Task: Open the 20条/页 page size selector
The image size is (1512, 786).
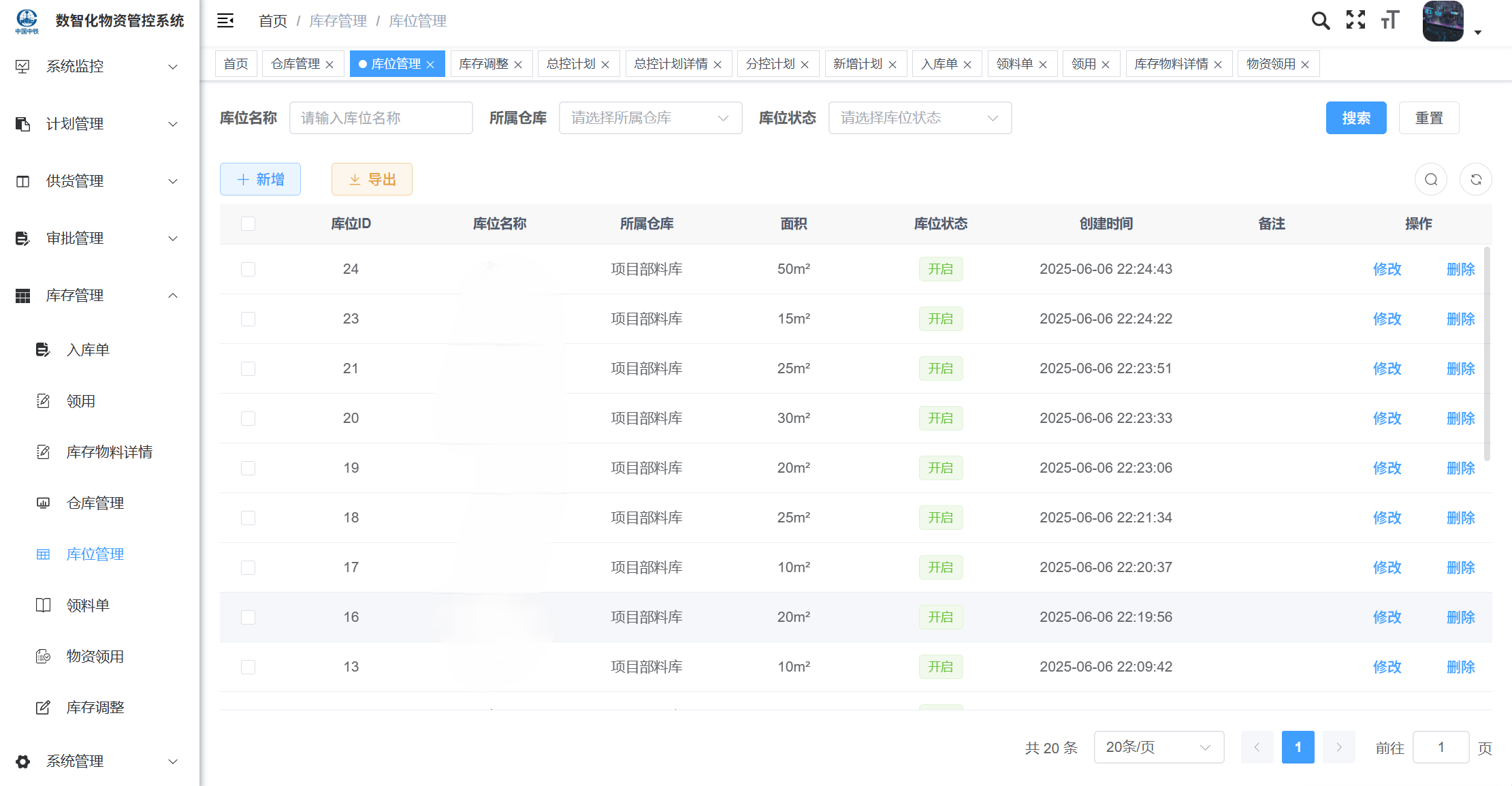Action: tap(1158, 747)
